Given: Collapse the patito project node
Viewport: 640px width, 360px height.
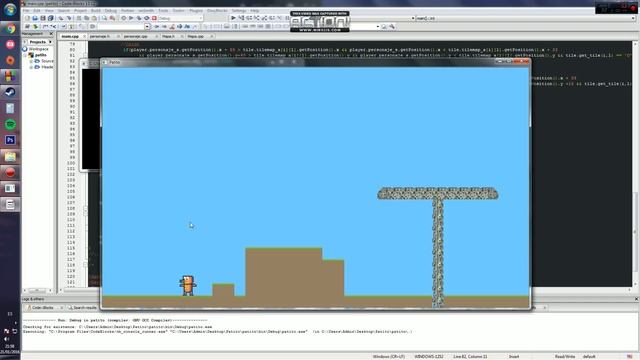Looking at the screenshot, I should (x=25, y=55).
